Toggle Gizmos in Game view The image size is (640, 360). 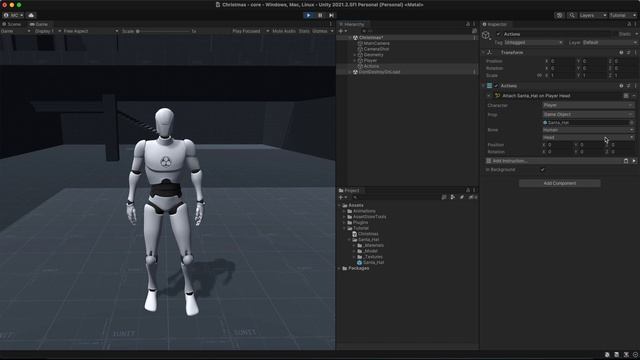point(320,31)
